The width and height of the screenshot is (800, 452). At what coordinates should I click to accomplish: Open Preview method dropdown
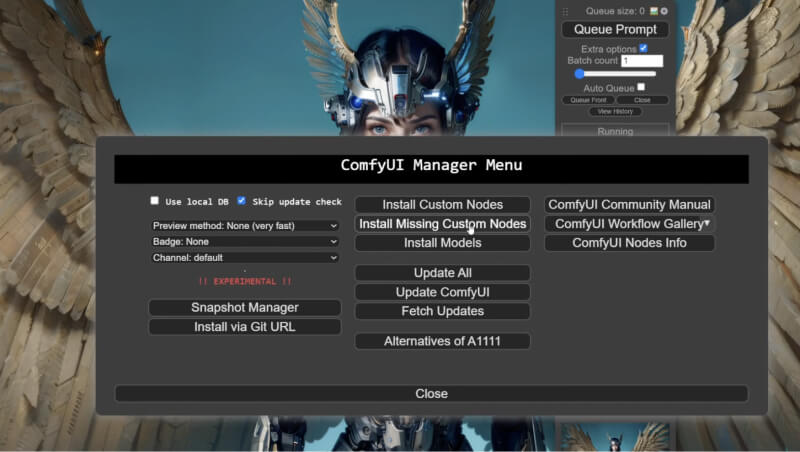pyautogui.click(x=245, y=225)
